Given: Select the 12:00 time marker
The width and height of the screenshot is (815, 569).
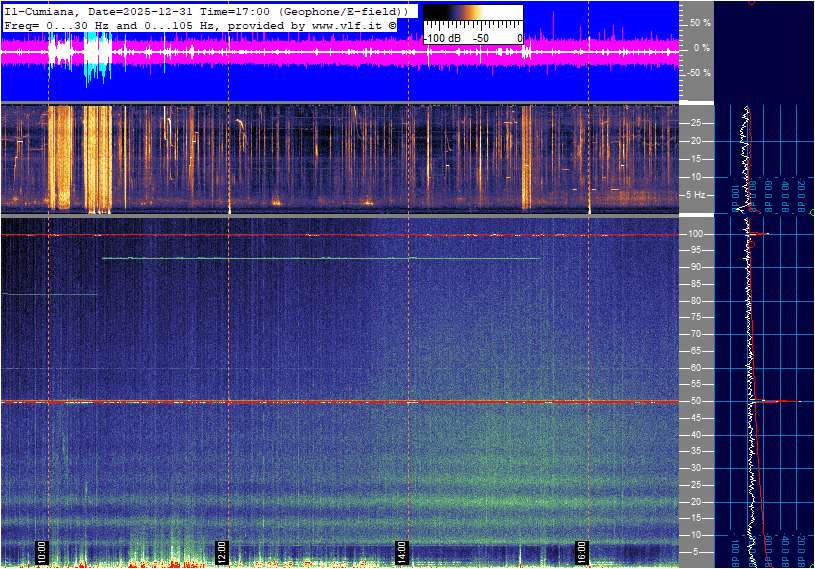Looking at the screenshot, I should tap(222, 551).
